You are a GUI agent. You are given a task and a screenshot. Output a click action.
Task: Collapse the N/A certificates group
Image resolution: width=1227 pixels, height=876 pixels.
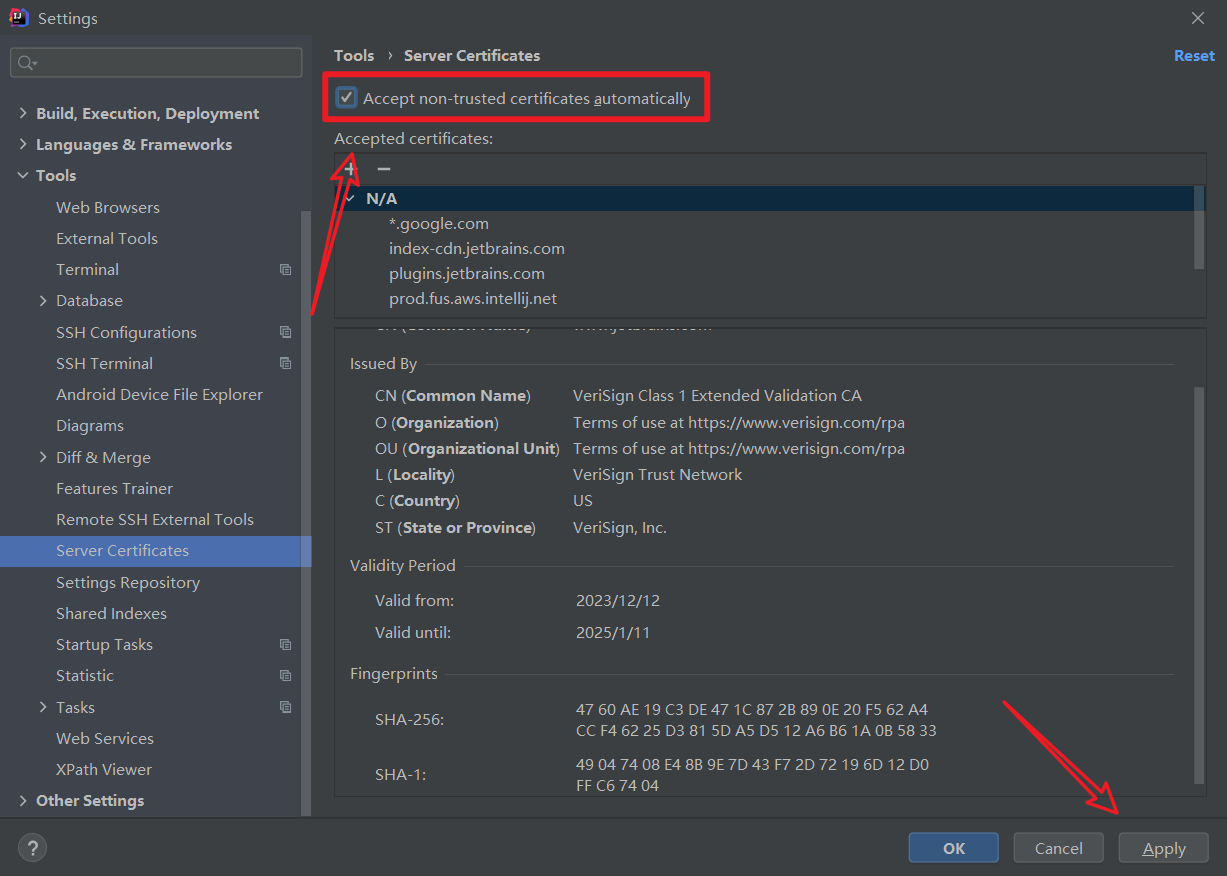tap(350, 198)
